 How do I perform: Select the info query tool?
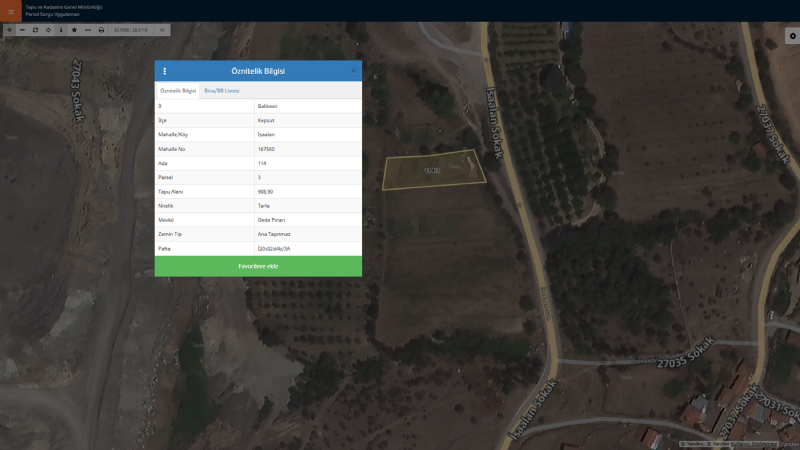61,30
